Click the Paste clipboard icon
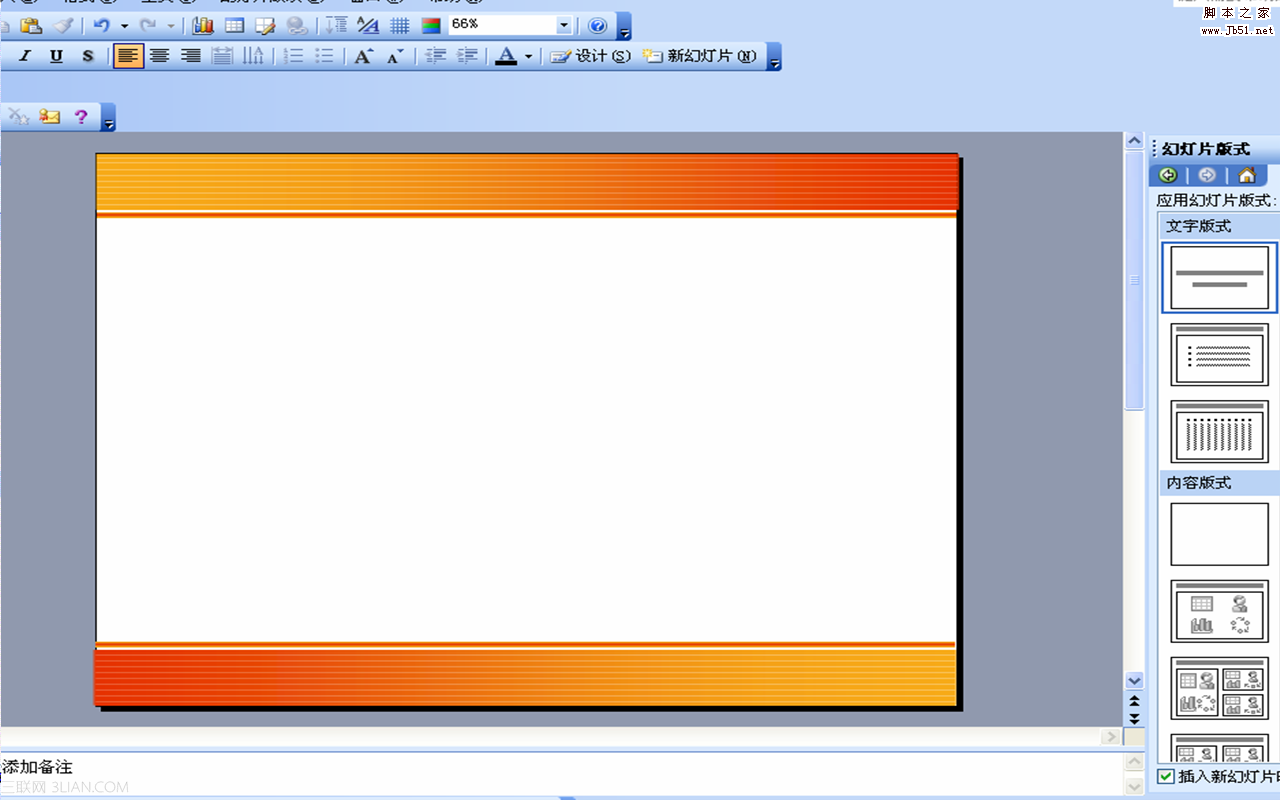1280x800 pixels. click(31, 26)
